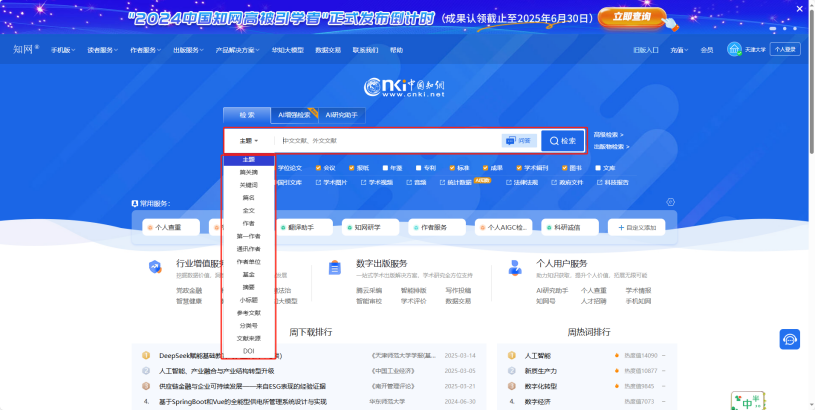Open 统计数据 external link
This screenshot has width=815, height=410.
(455, 182)
